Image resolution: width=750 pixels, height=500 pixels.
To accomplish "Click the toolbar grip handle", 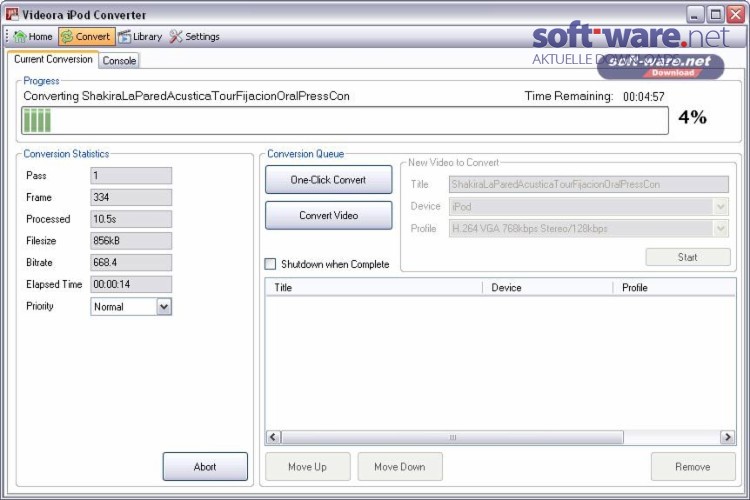I will (x=7, y=37).
